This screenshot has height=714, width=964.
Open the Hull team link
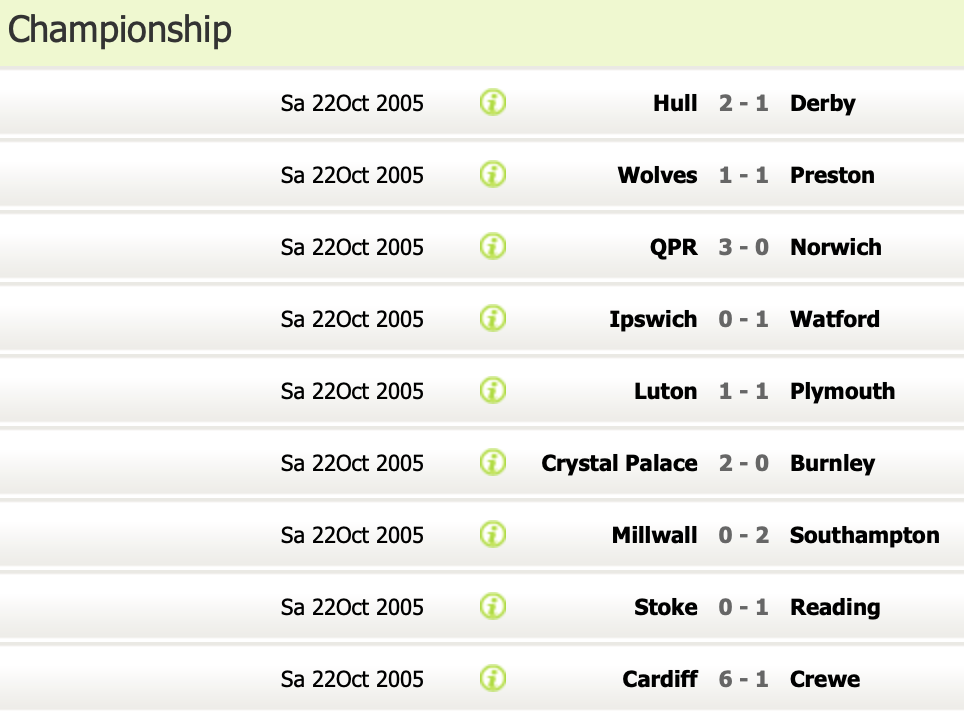675,103
